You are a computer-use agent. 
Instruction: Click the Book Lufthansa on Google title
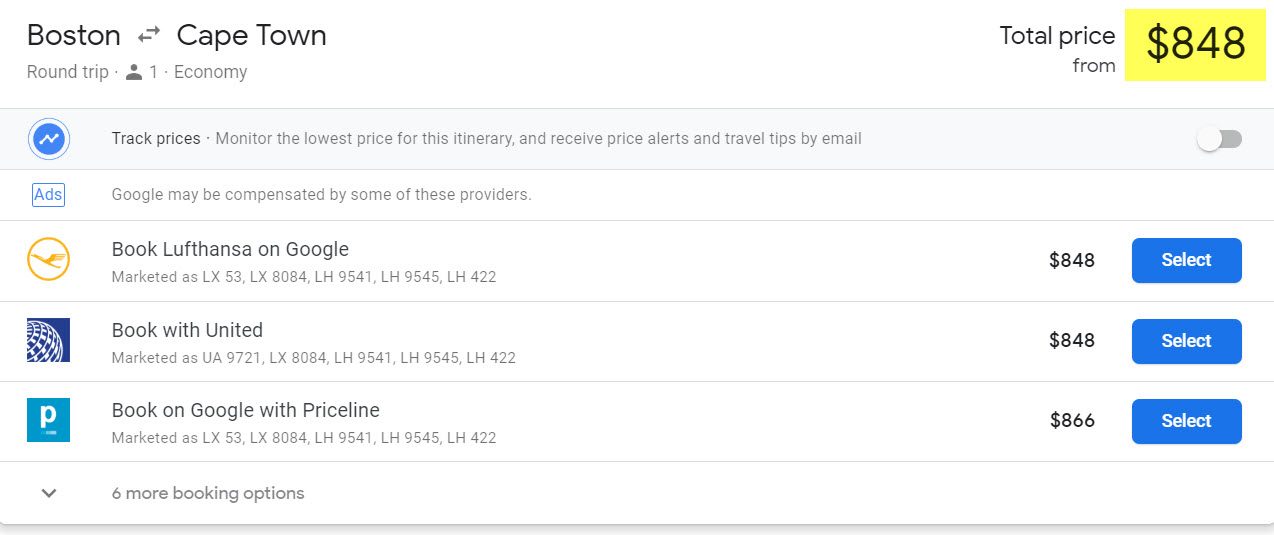(230, 249)
